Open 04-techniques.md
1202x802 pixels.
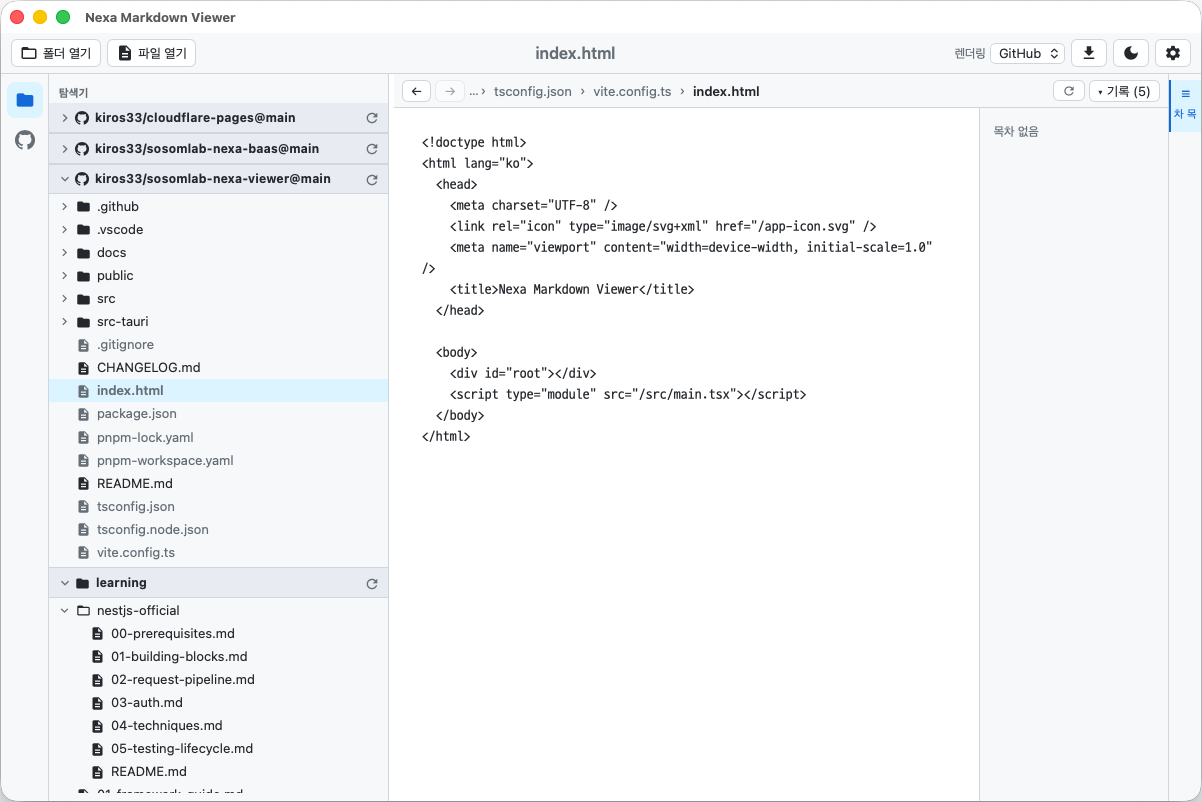pos(218,725)
